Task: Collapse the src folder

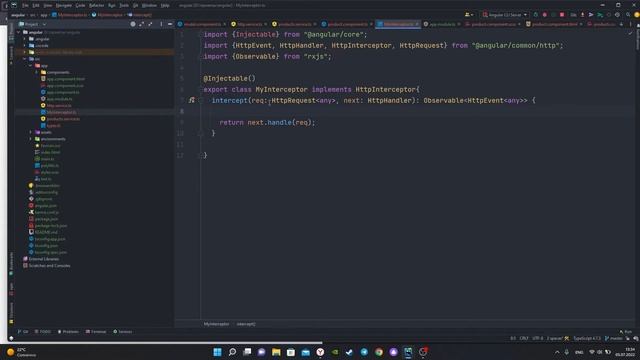Action: pos(25,59)
